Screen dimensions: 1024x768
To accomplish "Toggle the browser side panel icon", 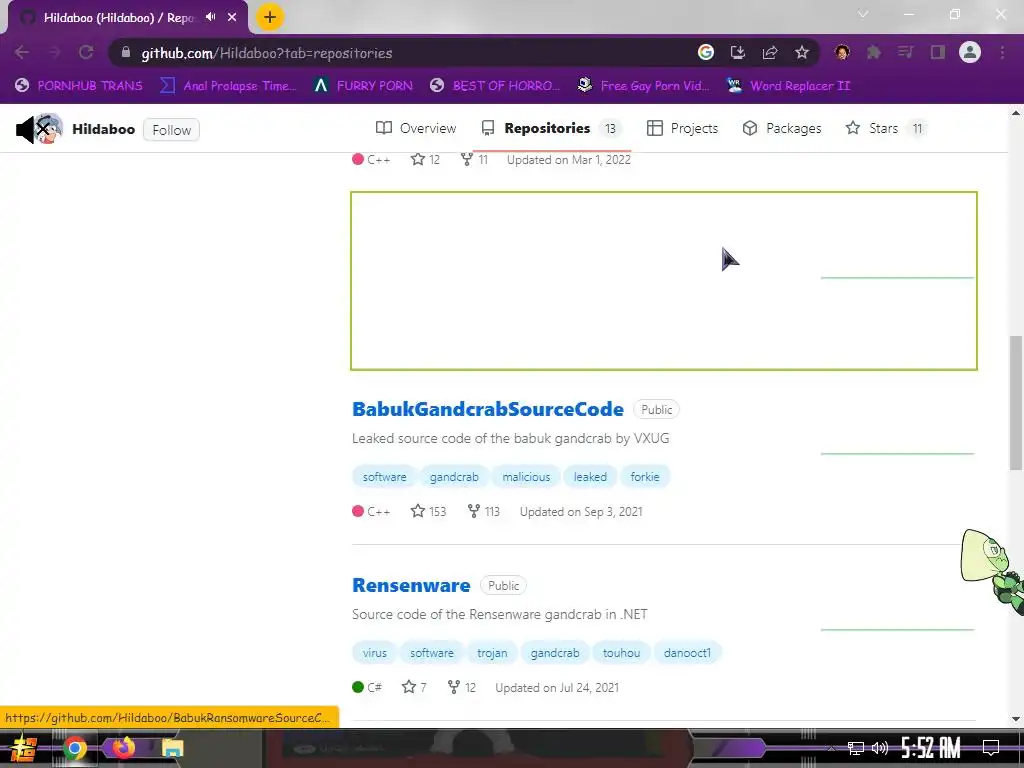I will [x=938, y=52].
